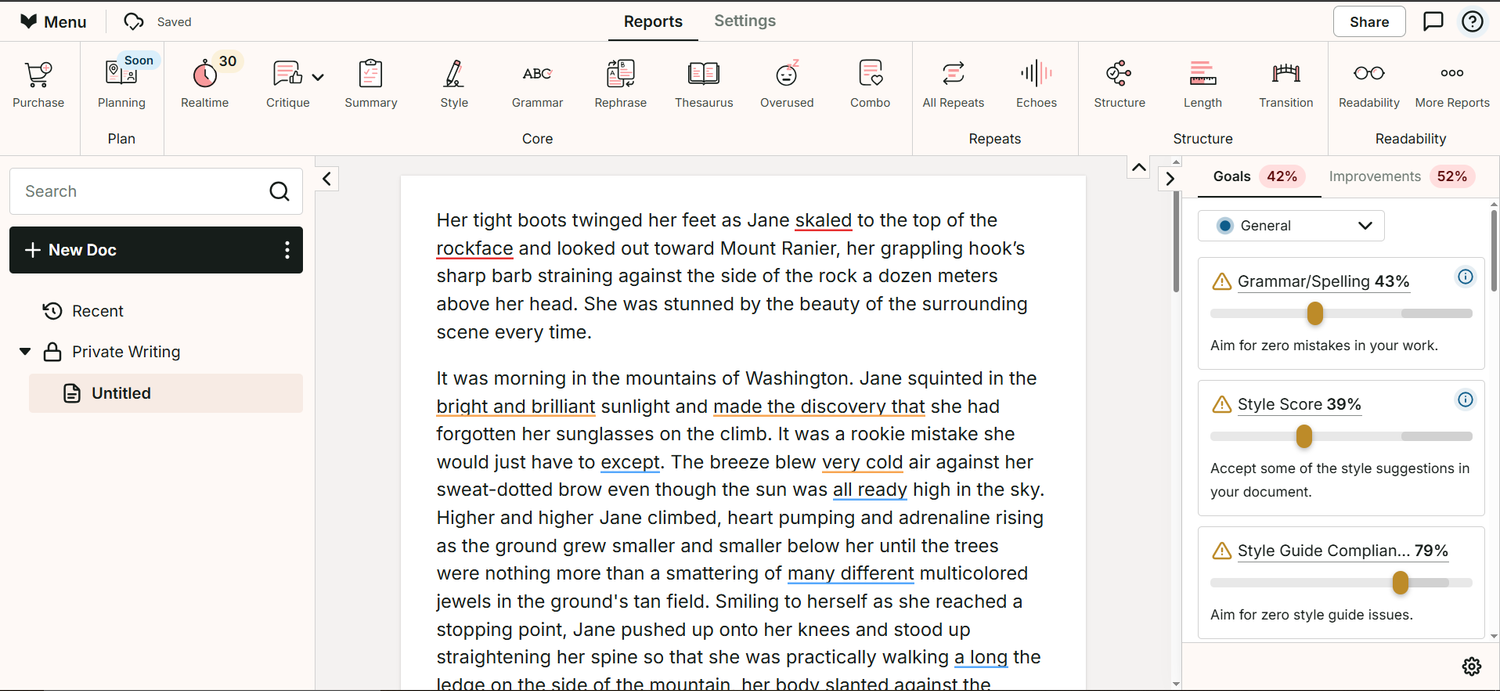
Task: Run the Structure report
Action: pyautogui.click(x=1119, y=84)
